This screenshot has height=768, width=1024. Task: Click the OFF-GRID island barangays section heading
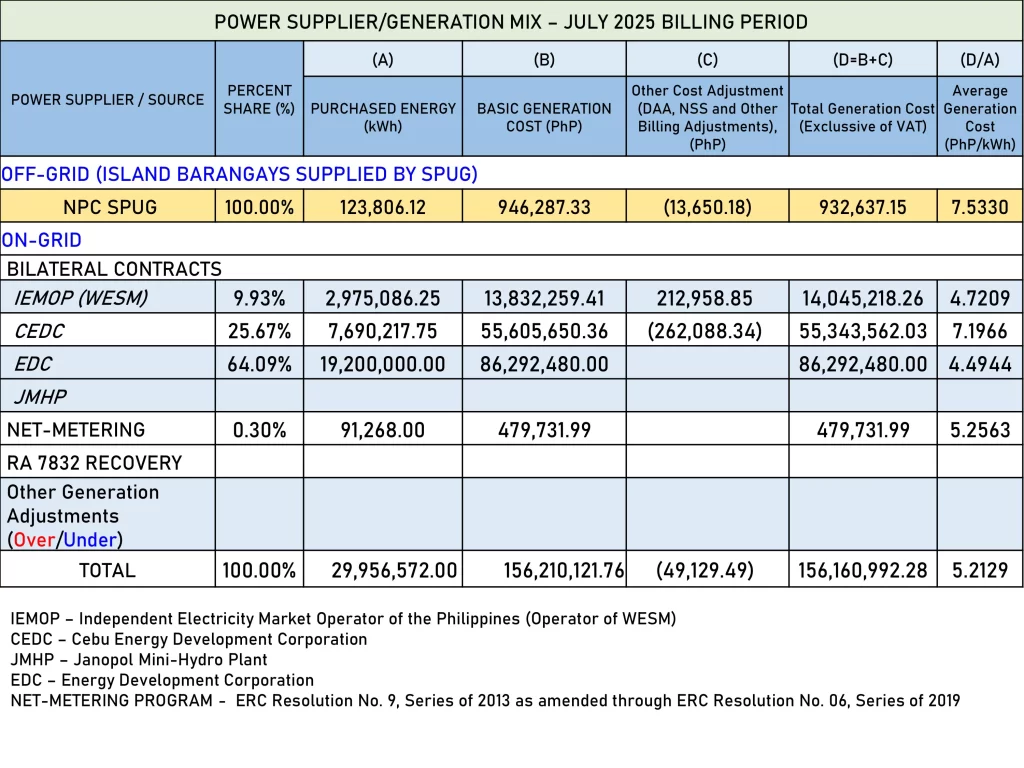(240, 174)
